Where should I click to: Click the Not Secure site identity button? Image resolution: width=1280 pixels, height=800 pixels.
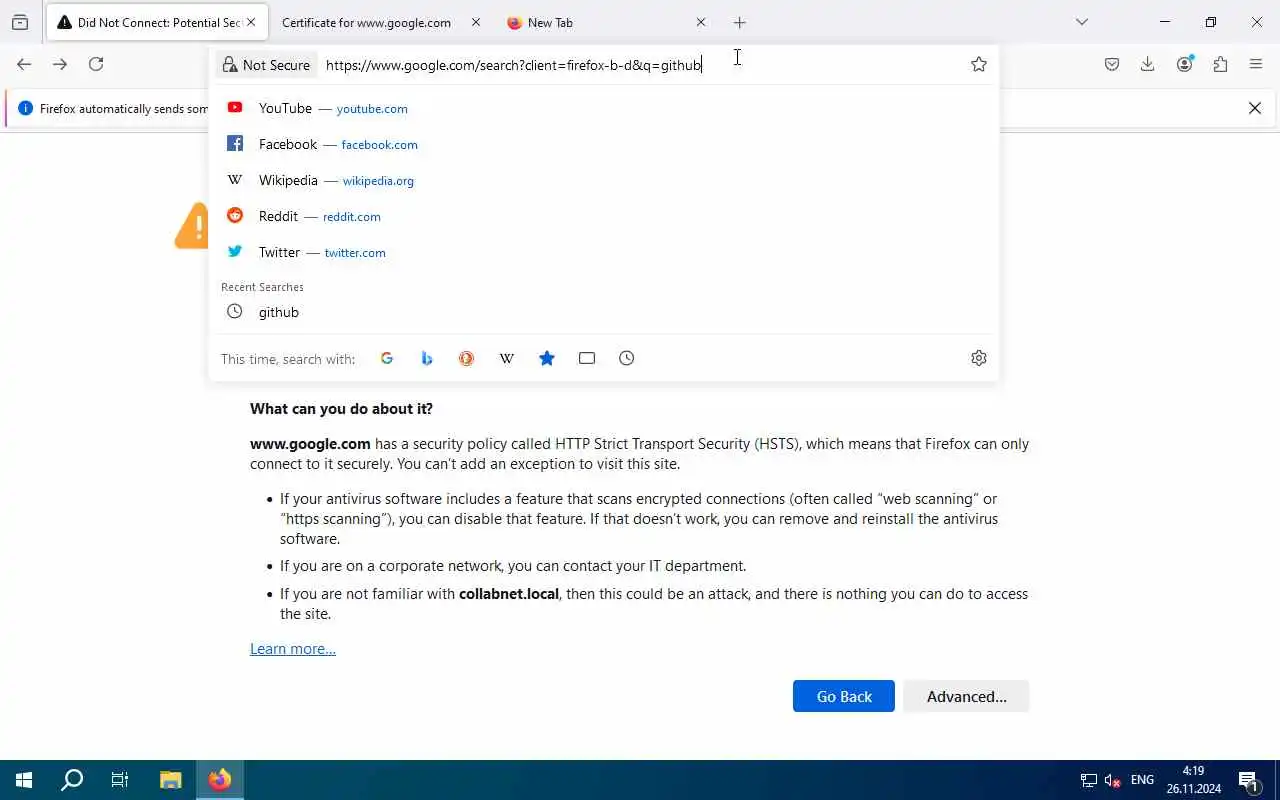tap(266, 65)
